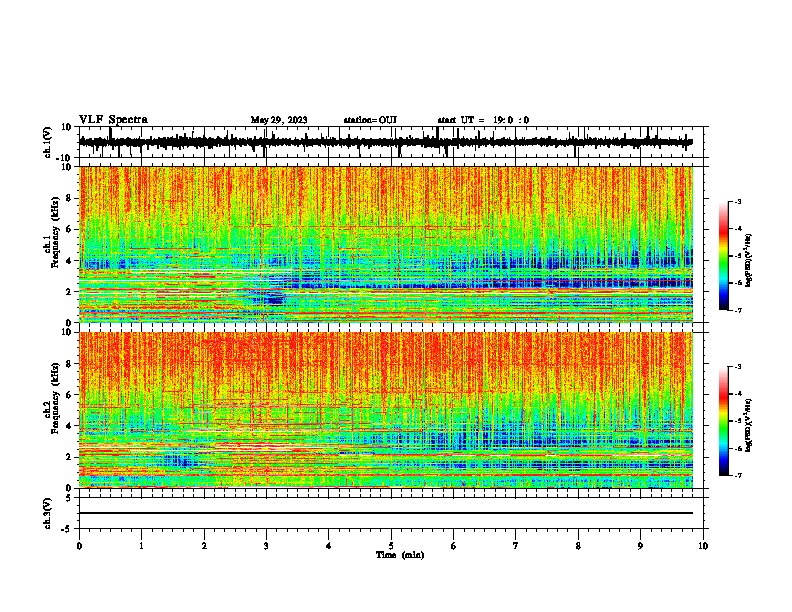
Task: Select the date text "May 29, 2023"
Action: pos(279,120)
